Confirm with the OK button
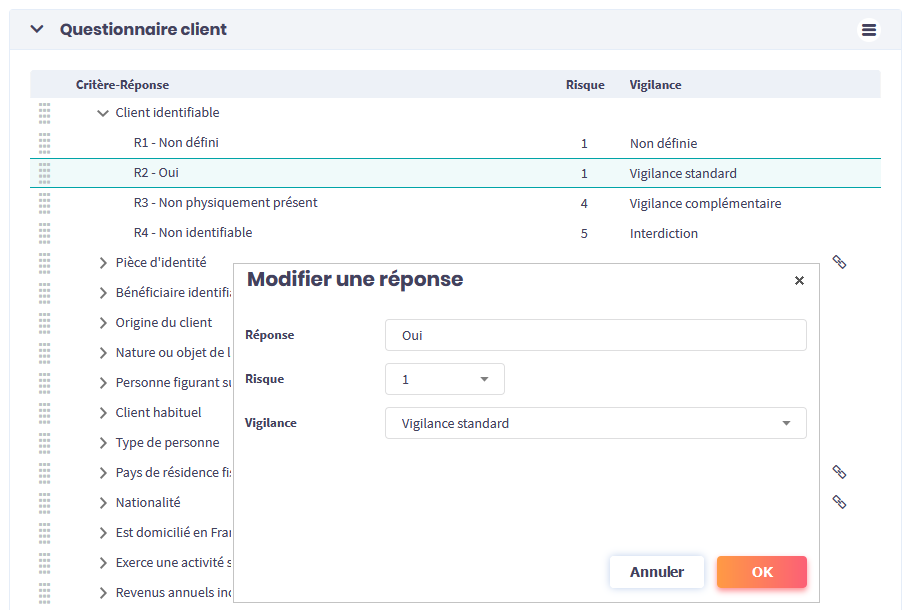 (762, 572)
